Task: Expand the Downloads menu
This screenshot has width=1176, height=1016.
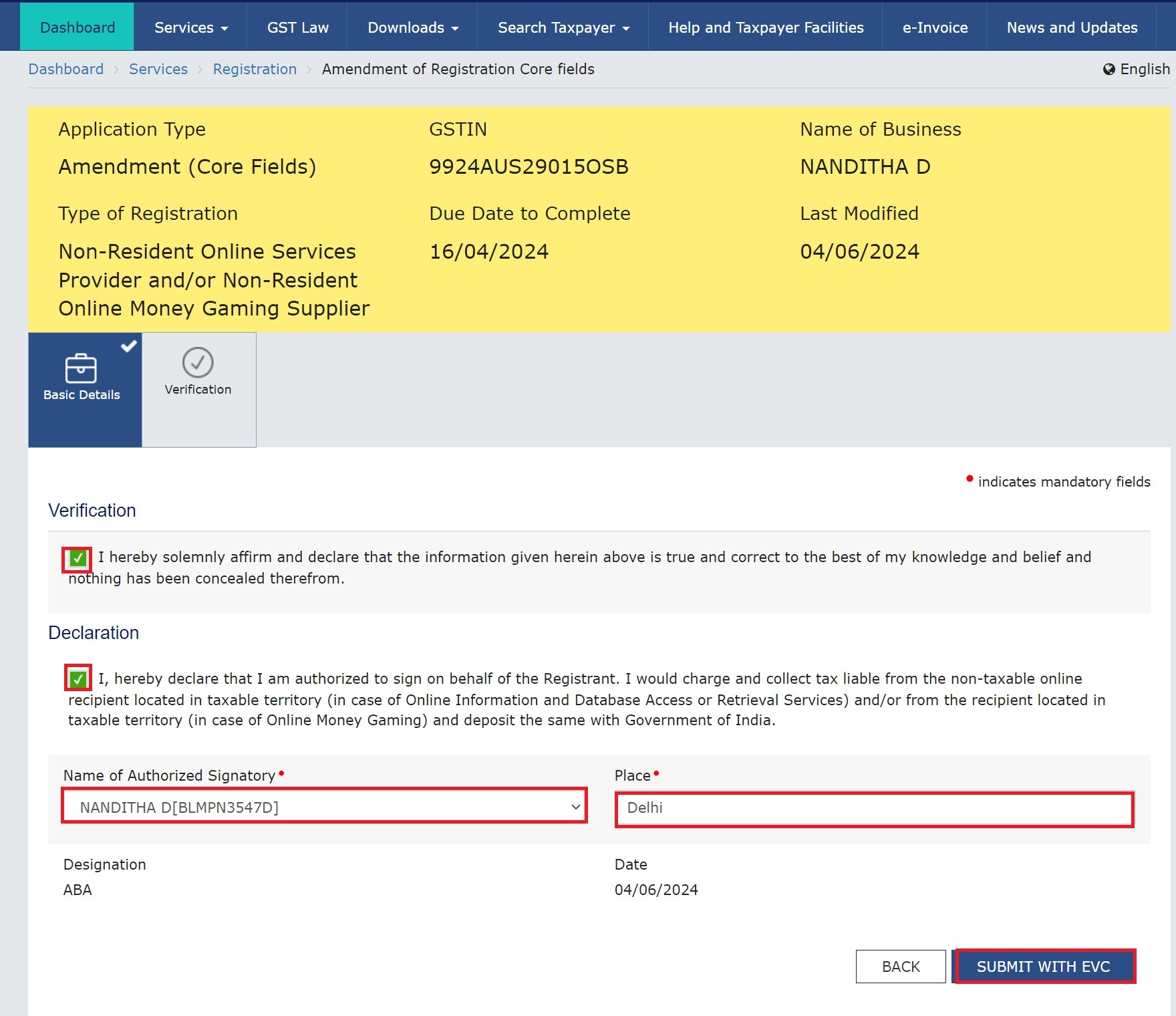Action: tap(412, 27)
